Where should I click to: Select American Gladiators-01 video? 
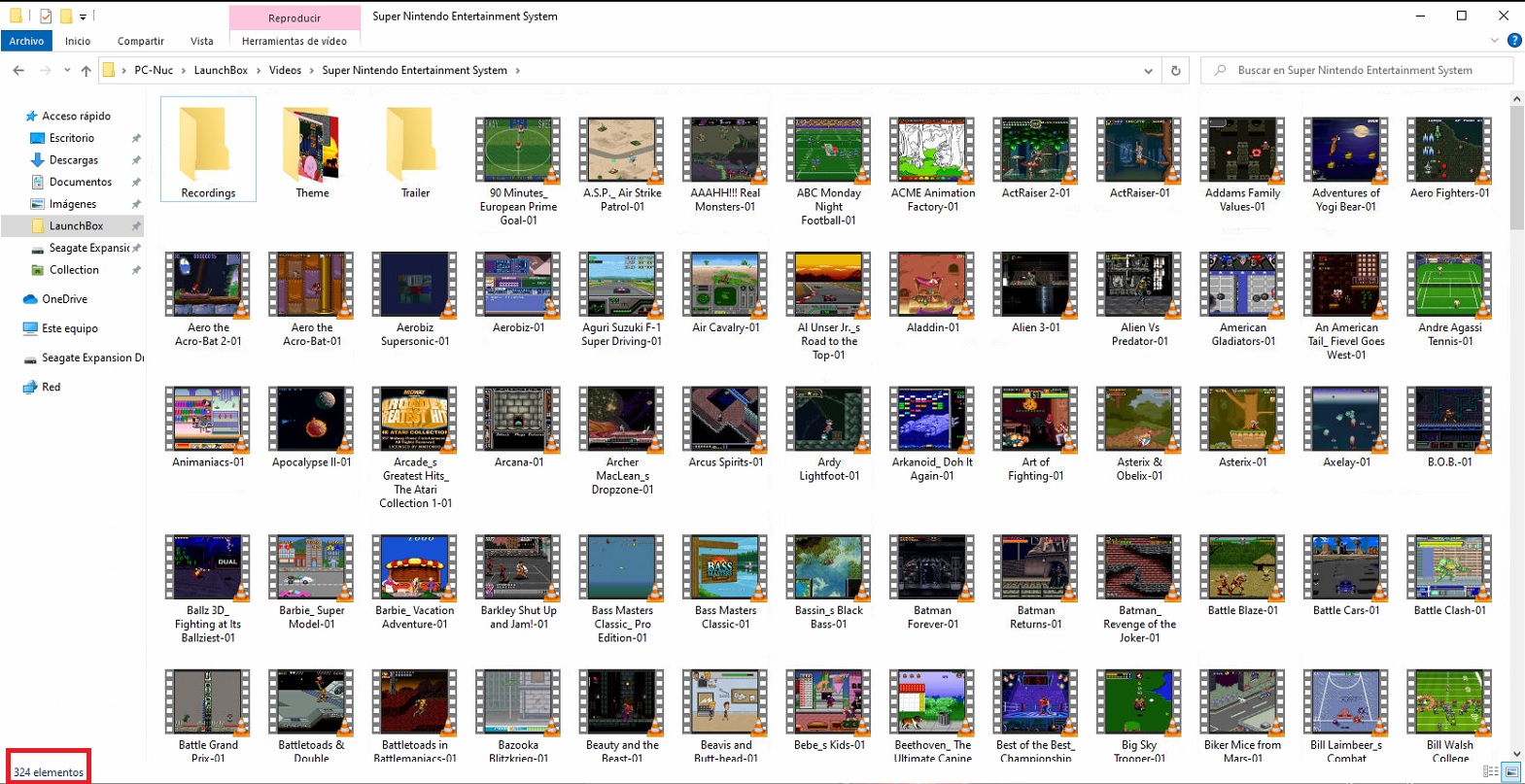tap(1242, 298)
